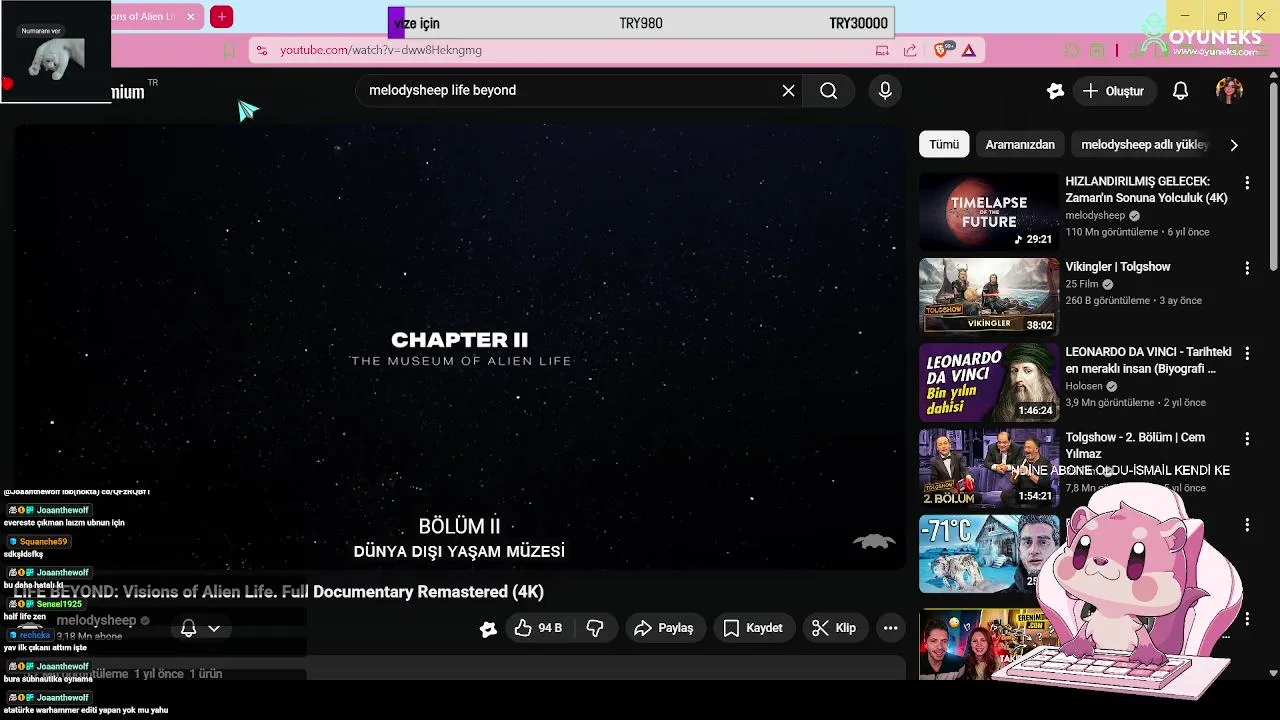The height and width of the screenshot is (720, 1280).
Task: Select the Aramanızdan filter chip
Action: (x=1020, y=145)
